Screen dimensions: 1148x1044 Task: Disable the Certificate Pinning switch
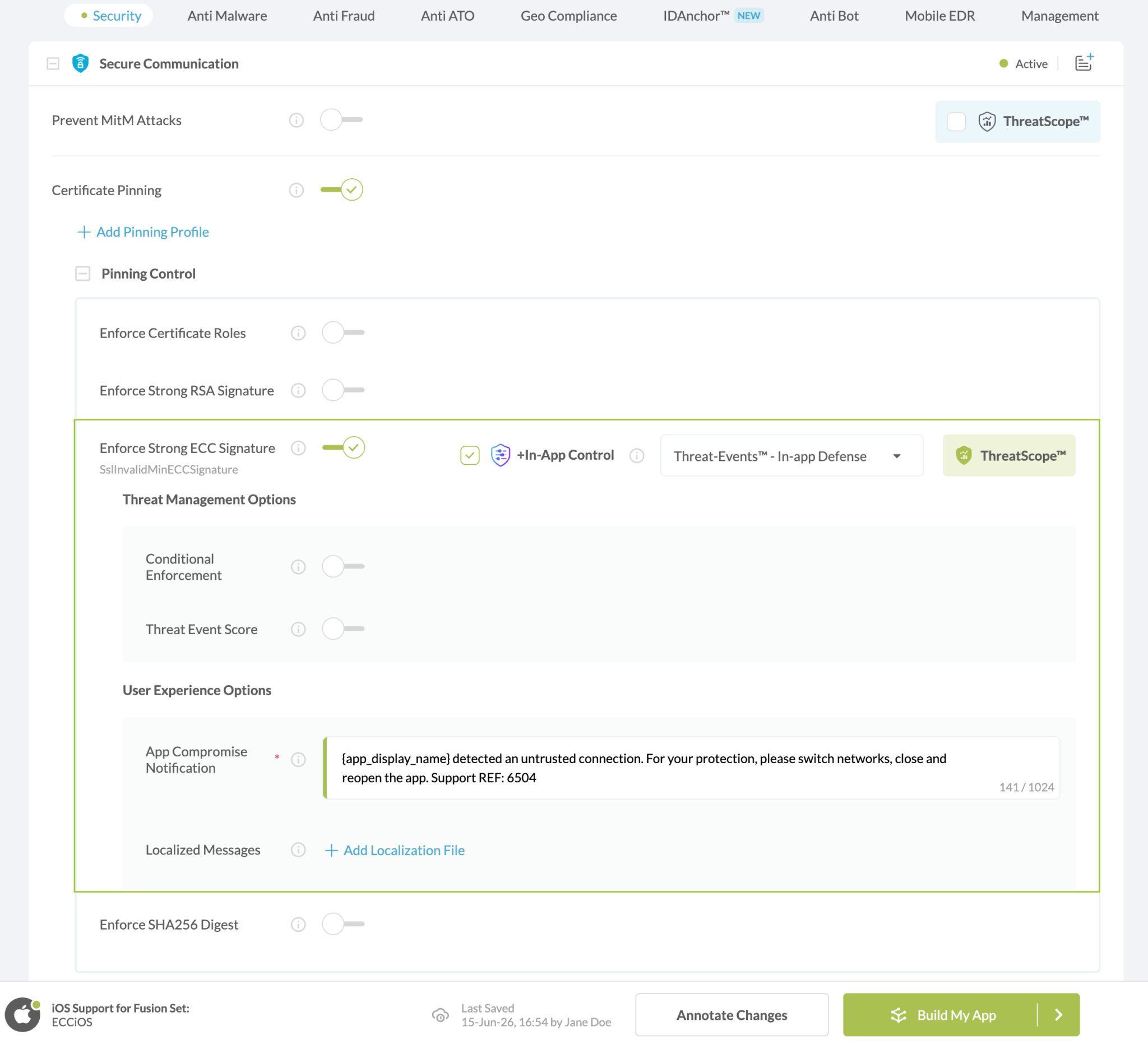(342, 190)
